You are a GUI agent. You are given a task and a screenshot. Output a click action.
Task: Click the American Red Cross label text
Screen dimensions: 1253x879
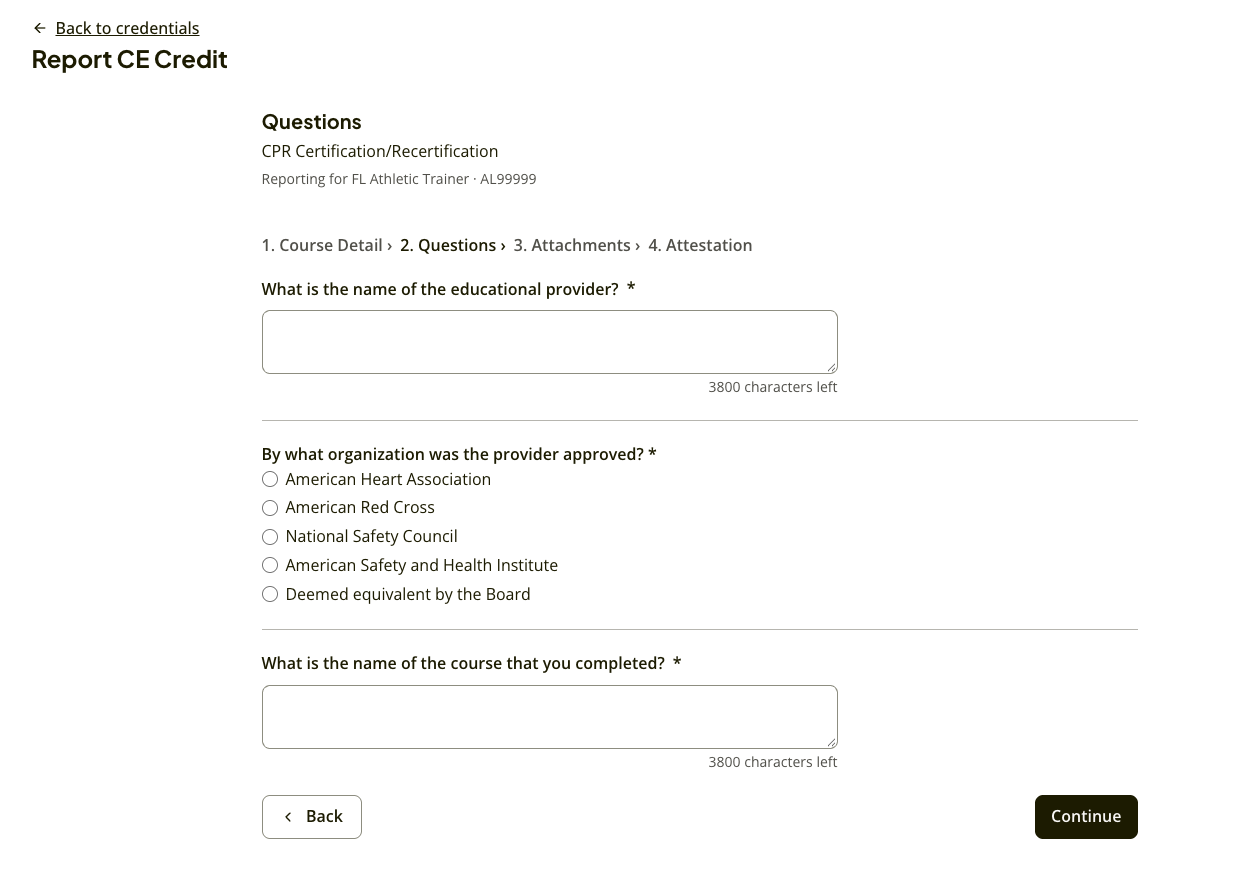point(360,508)
